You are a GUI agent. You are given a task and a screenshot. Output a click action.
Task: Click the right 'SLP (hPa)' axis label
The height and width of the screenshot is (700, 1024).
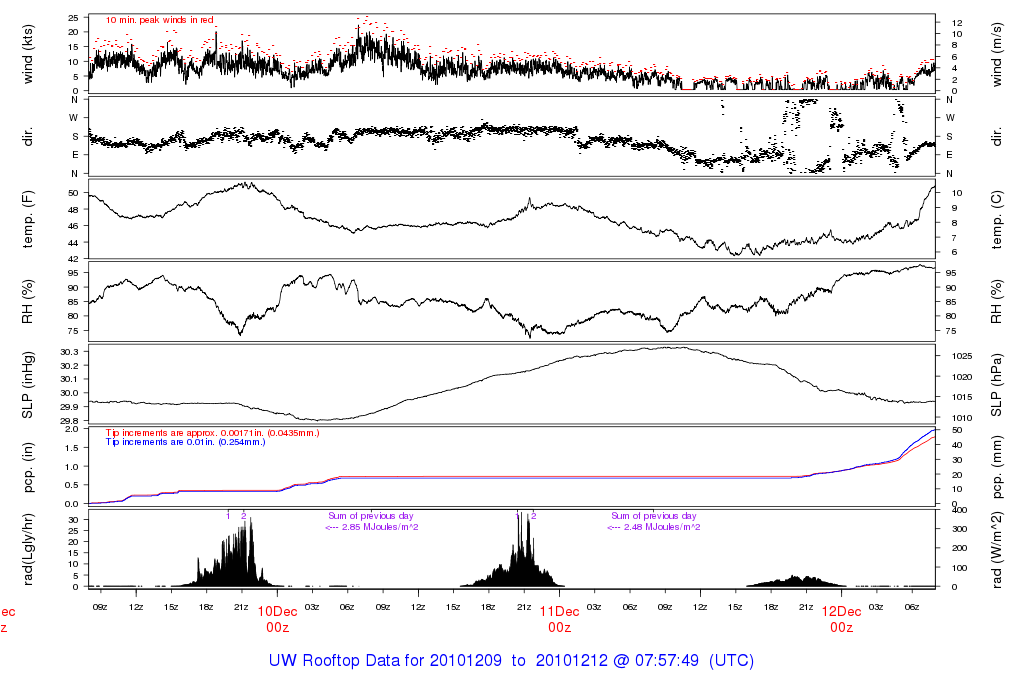996,385
